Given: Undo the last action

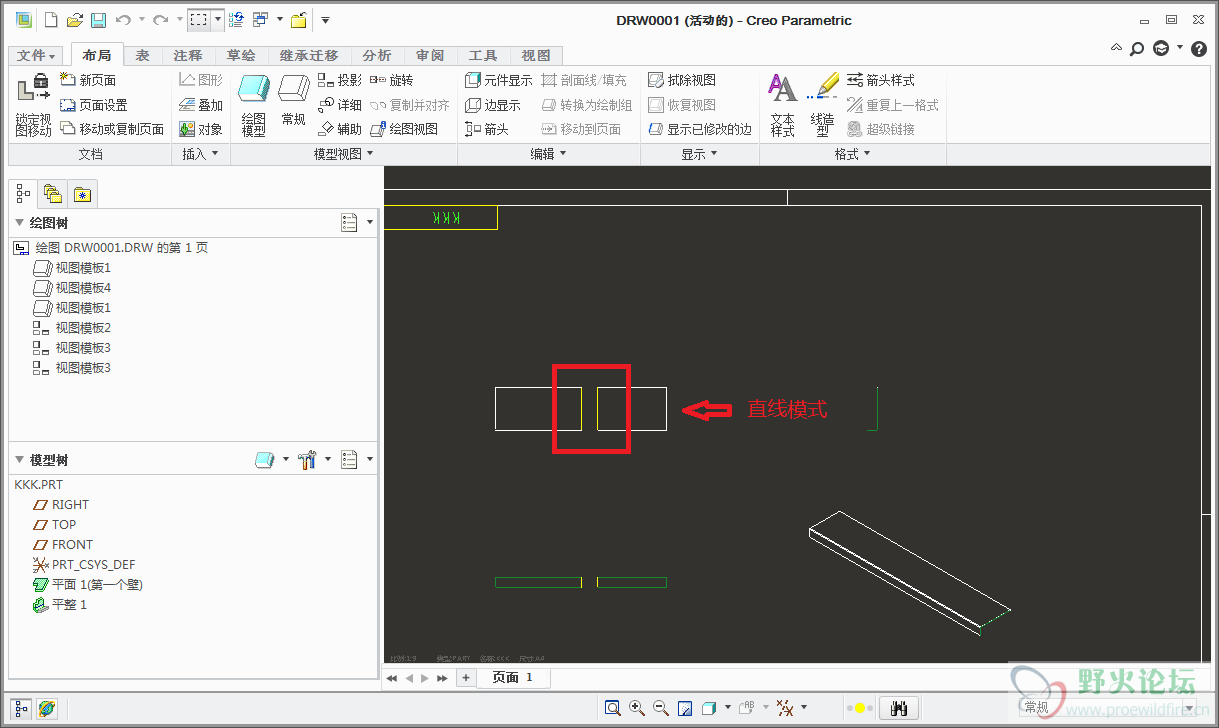Looking at the screenshot, I should coord(123,19).
